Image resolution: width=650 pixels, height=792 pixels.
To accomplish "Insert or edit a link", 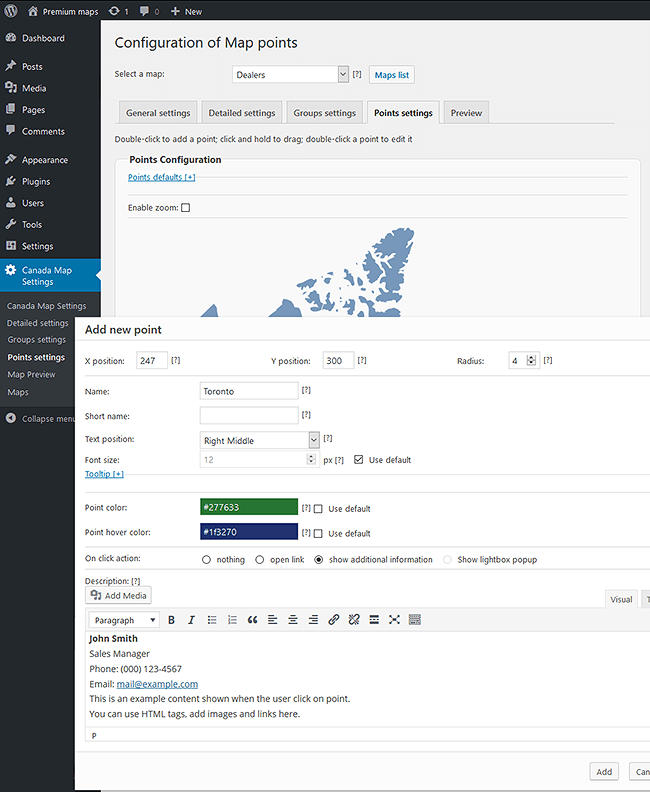I will (x=334, y=620).
